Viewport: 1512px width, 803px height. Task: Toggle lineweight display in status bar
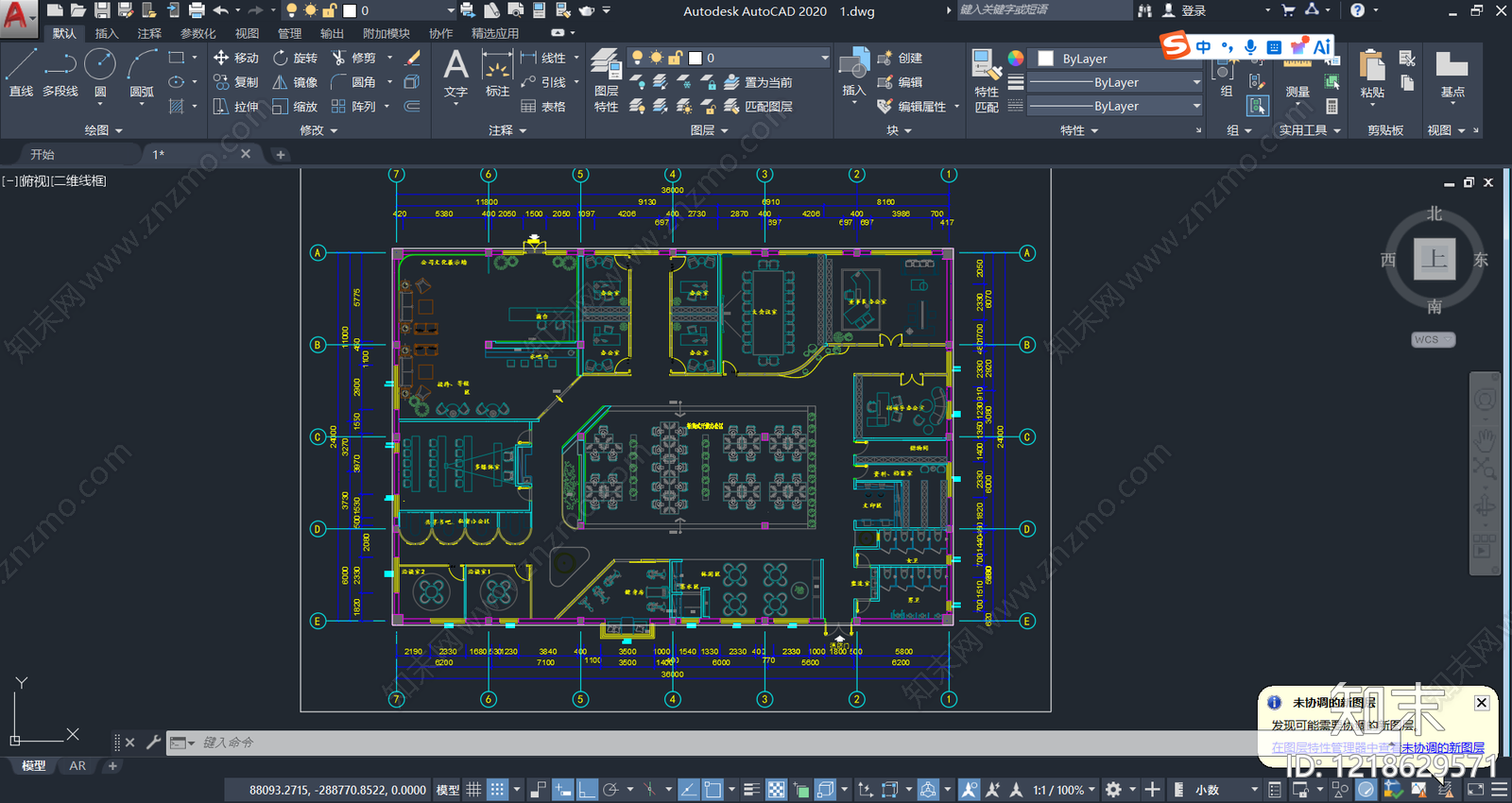pyautogui.click(x=752, y=790)
